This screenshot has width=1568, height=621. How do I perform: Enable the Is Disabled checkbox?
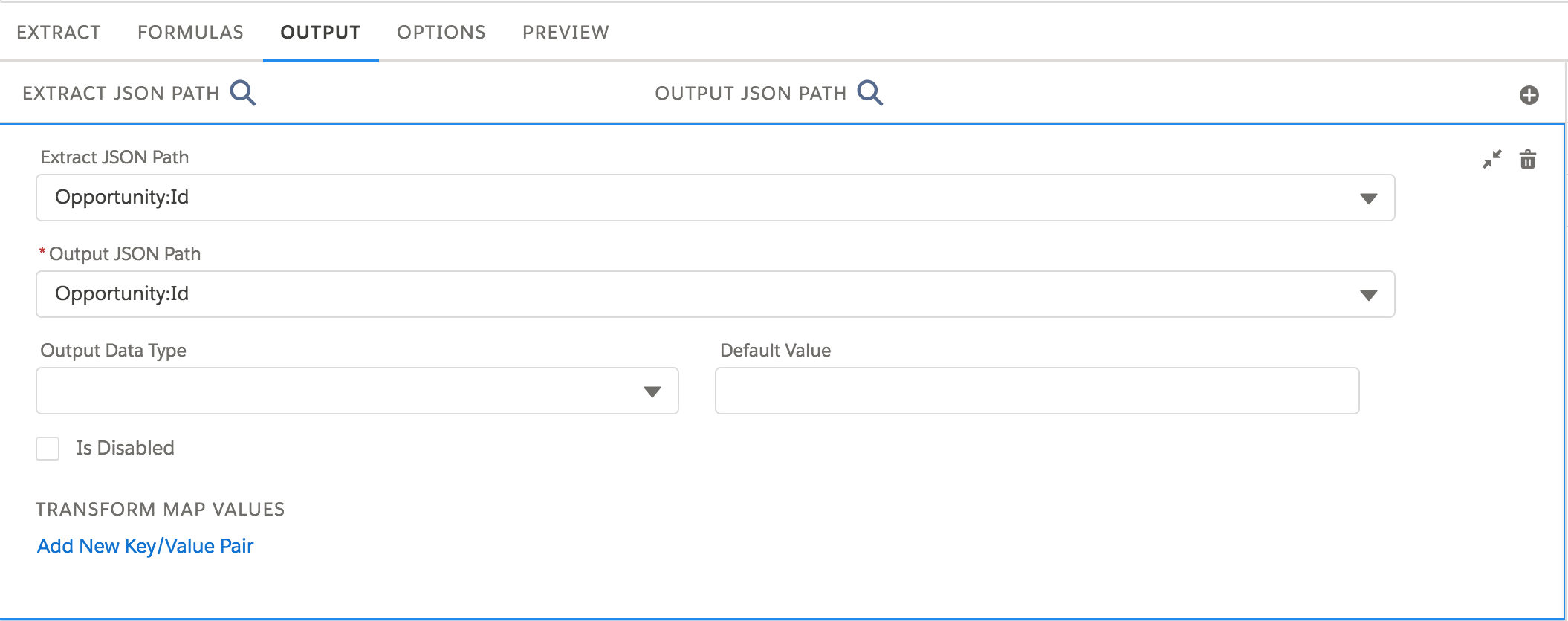click(48, 449)
